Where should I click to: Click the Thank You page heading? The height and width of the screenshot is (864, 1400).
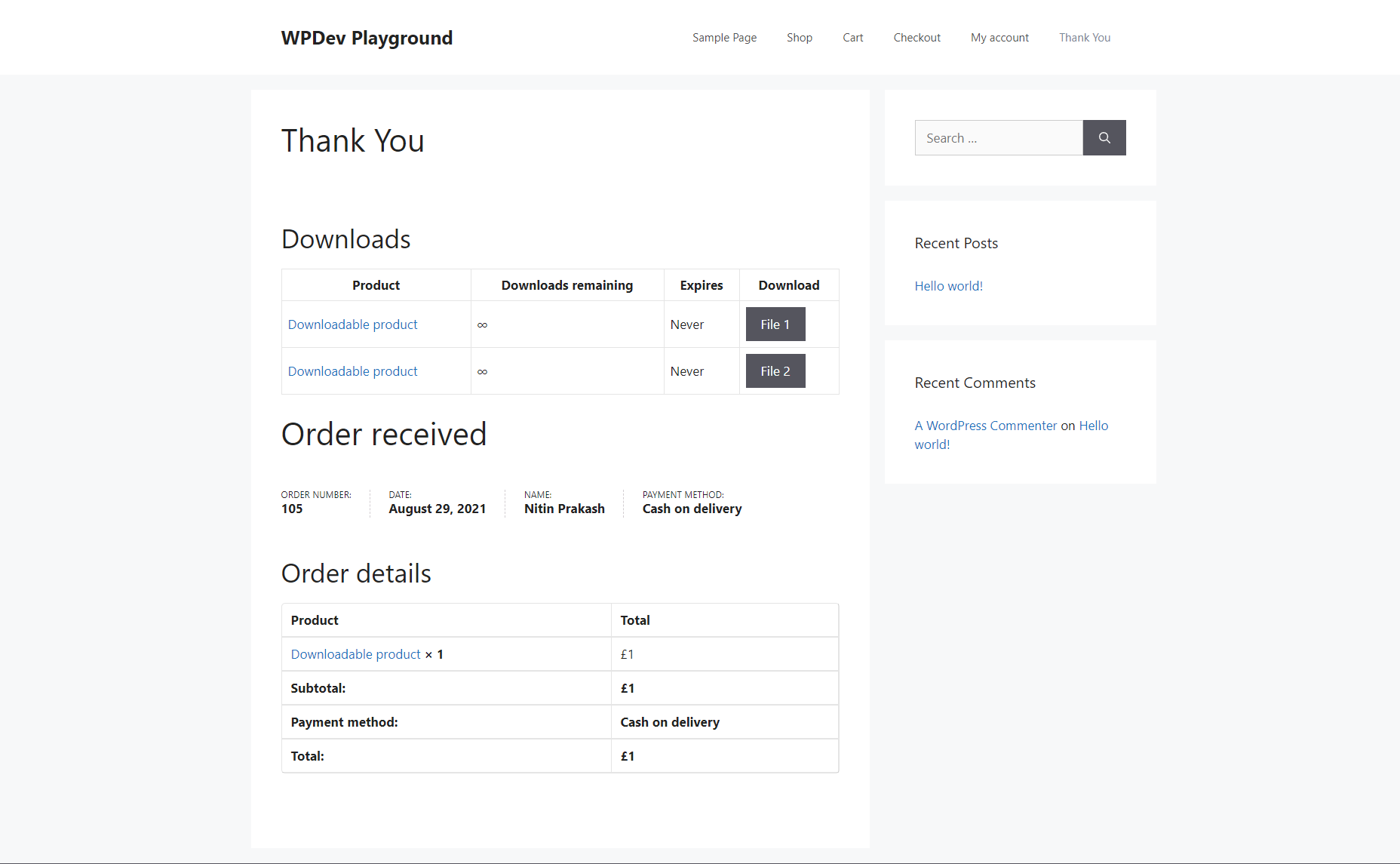pos(352,141)
